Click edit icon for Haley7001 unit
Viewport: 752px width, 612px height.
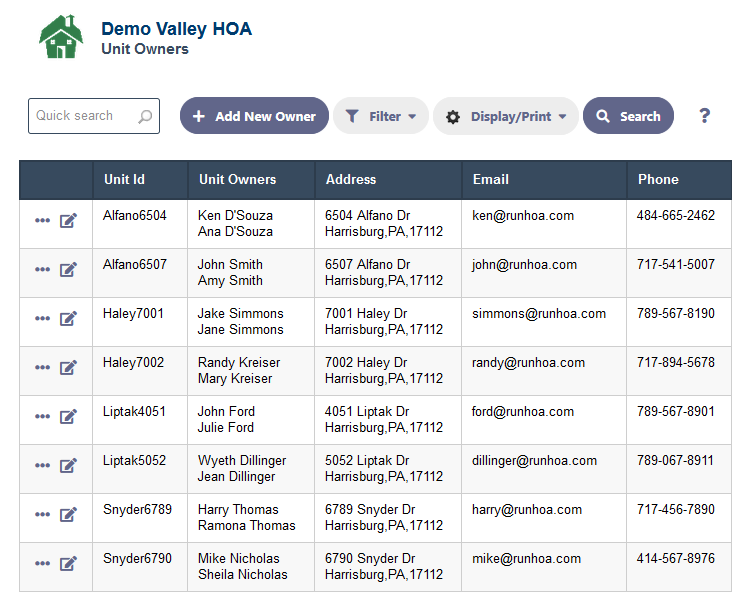(x=68, y=318)
